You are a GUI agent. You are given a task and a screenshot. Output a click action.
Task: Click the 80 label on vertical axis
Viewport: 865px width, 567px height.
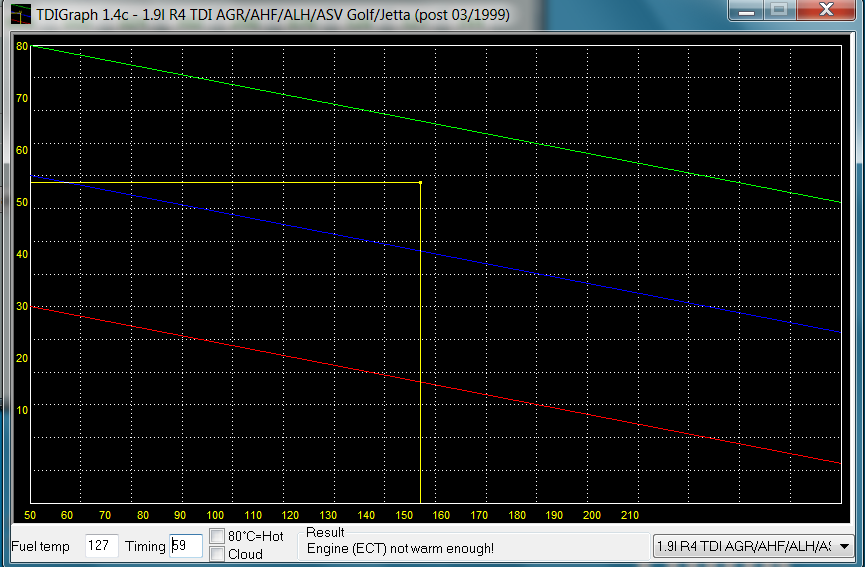[x=22, y=47]
